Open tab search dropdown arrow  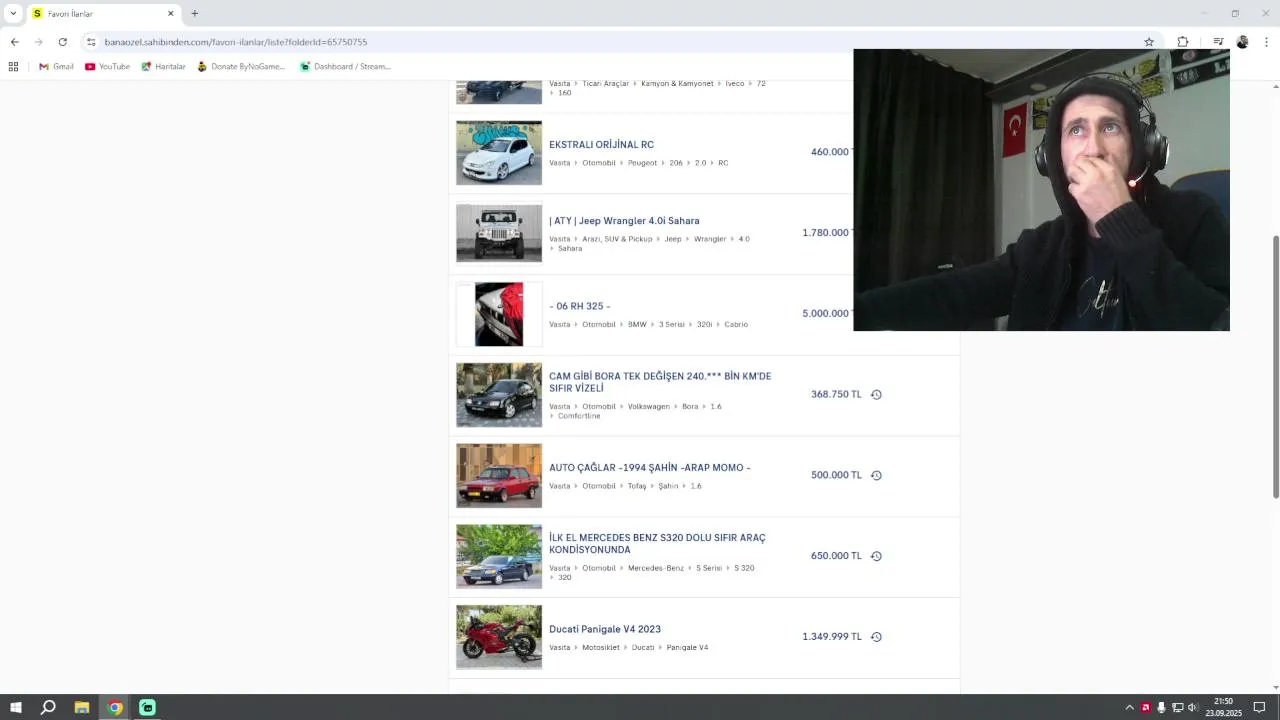[13, 14]
